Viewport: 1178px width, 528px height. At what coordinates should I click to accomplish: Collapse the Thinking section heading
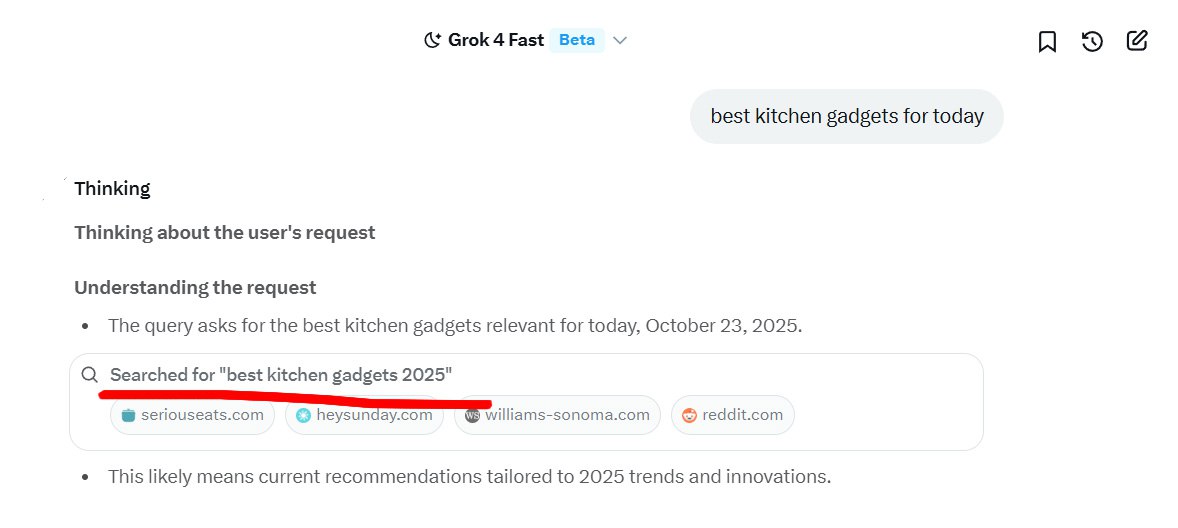(112, 189)
